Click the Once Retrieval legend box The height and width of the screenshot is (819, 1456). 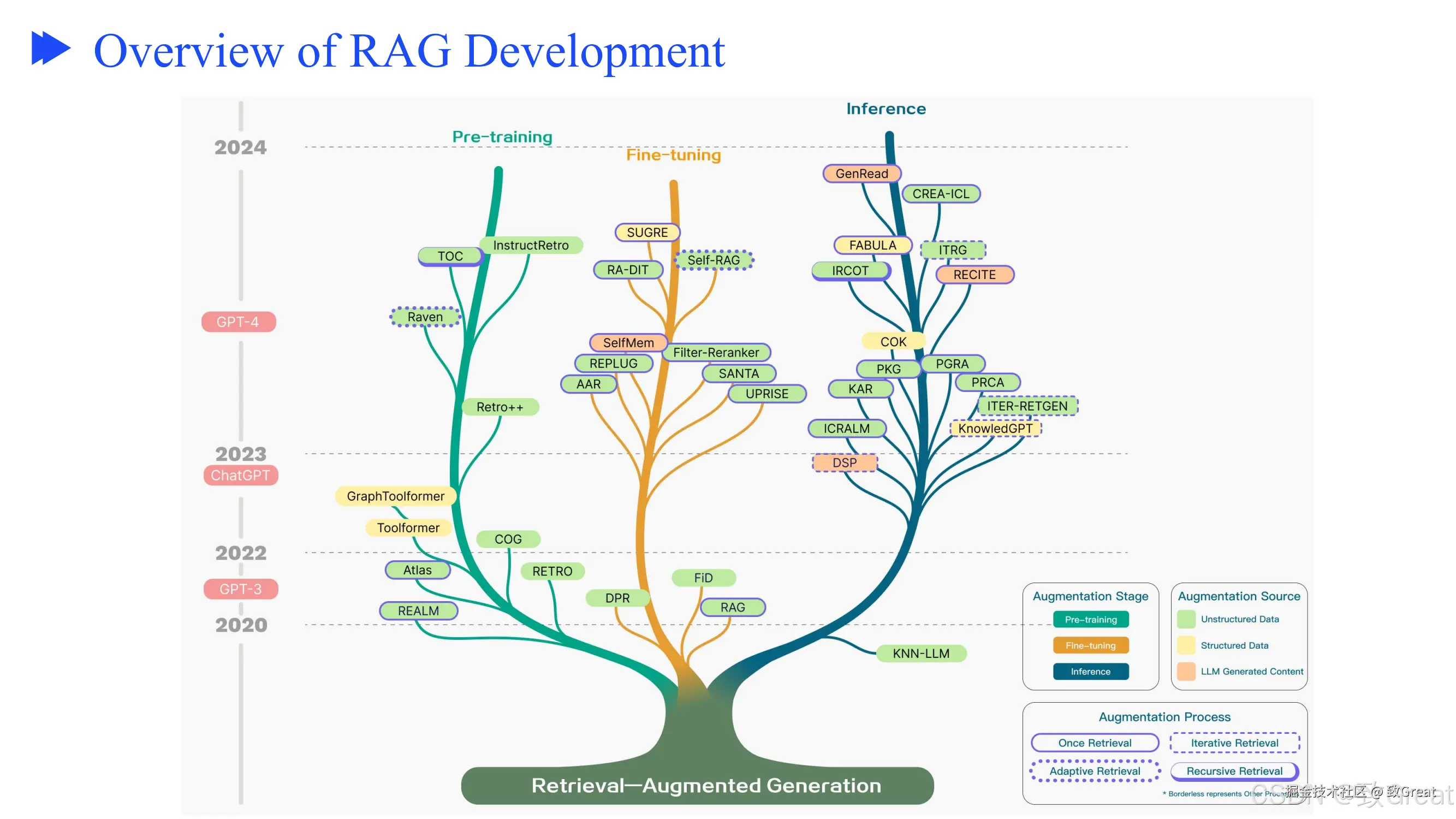pos(1095,743)
